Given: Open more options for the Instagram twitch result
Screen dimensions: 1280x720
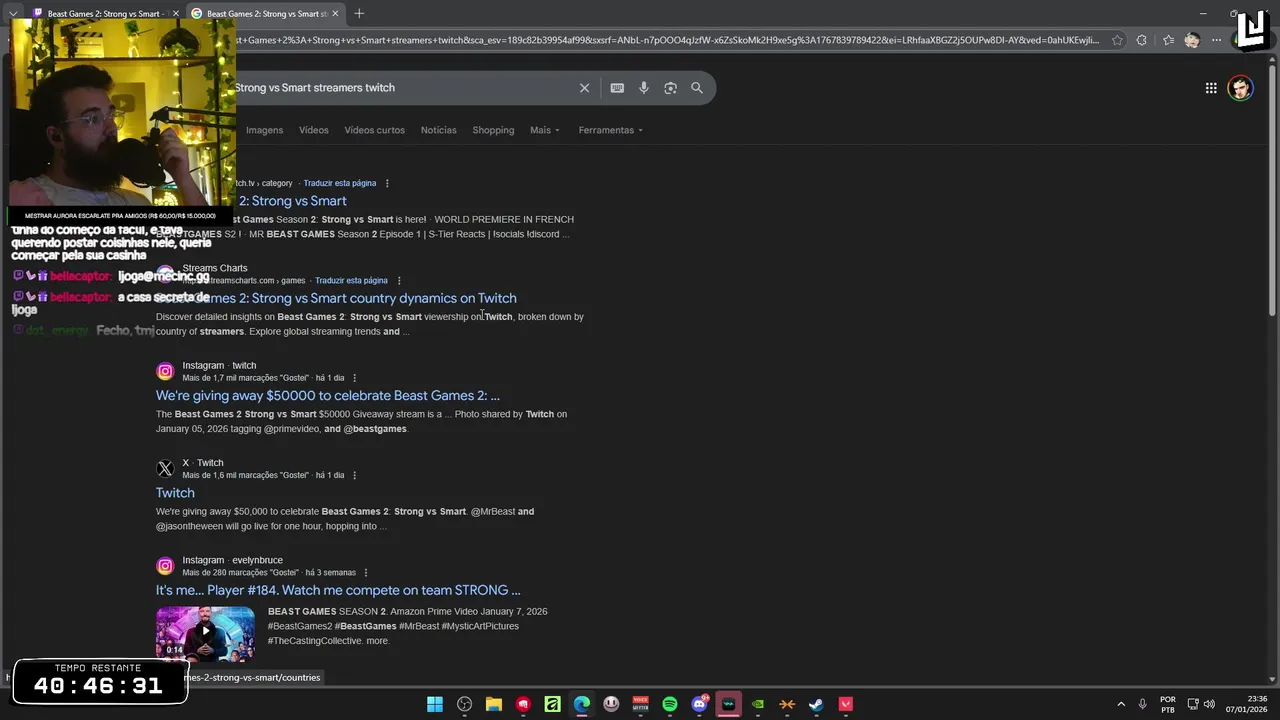Looking at the screenshot, I should pos(354,378).
